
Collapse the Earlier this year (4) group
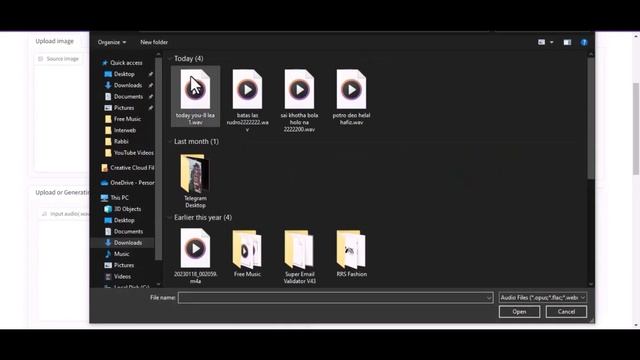click(x=170, y=218)
